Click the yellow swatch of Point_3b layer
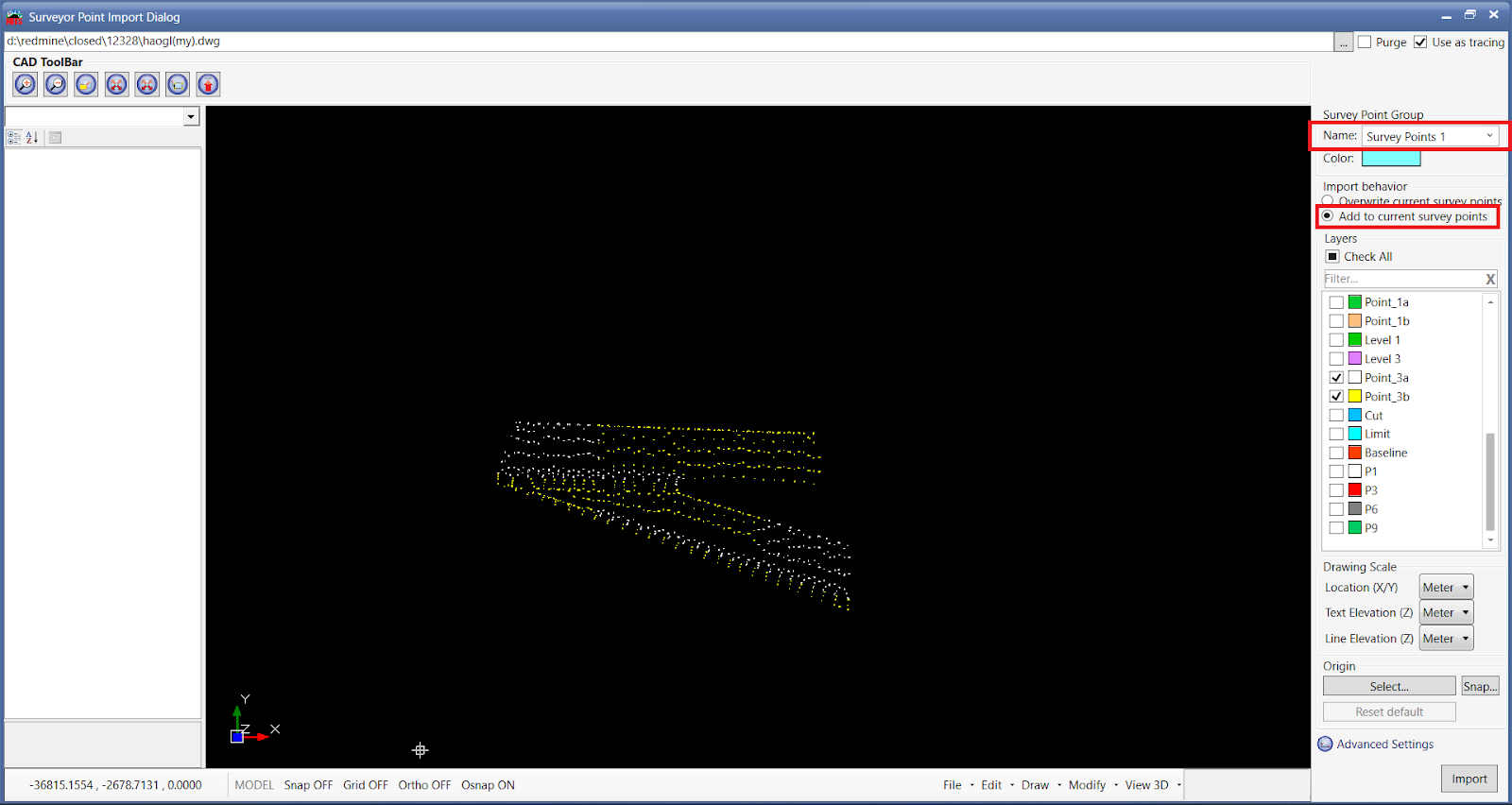 (x=1354, y=396)
